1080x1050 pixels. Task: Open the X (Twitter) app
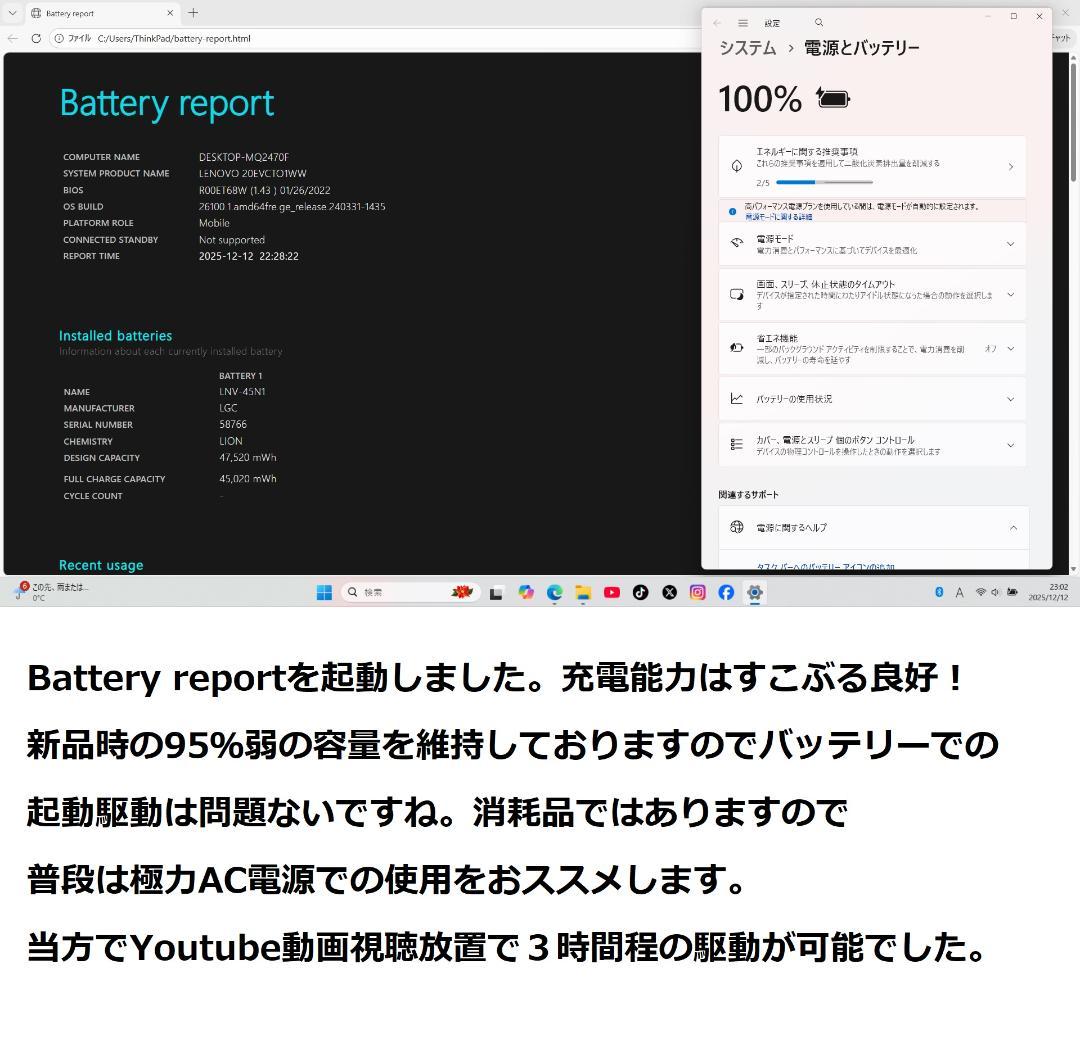click(x=668, y=592)
